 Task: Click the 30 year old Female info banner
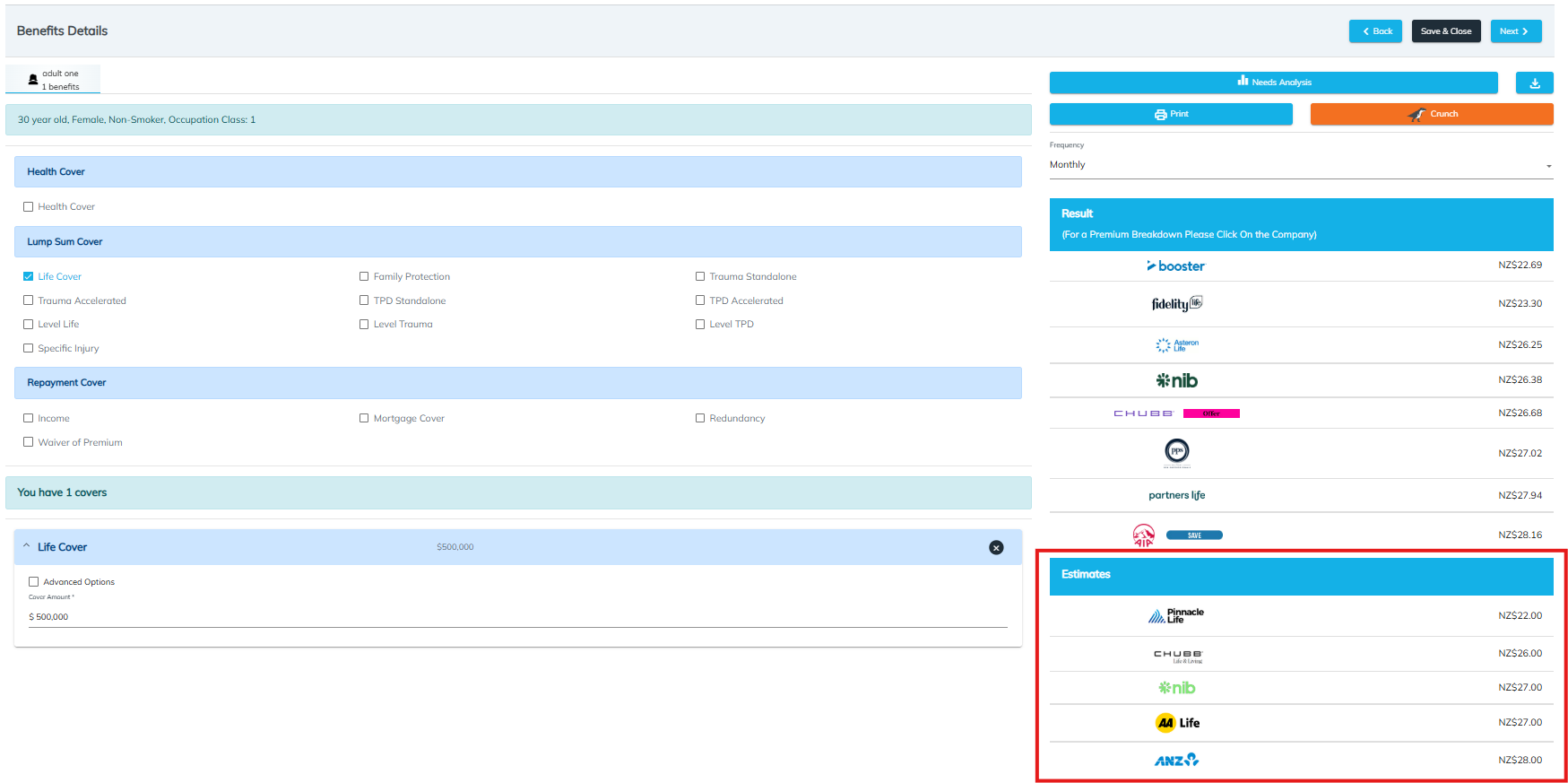pyautogui.click(x=518, y=119)
